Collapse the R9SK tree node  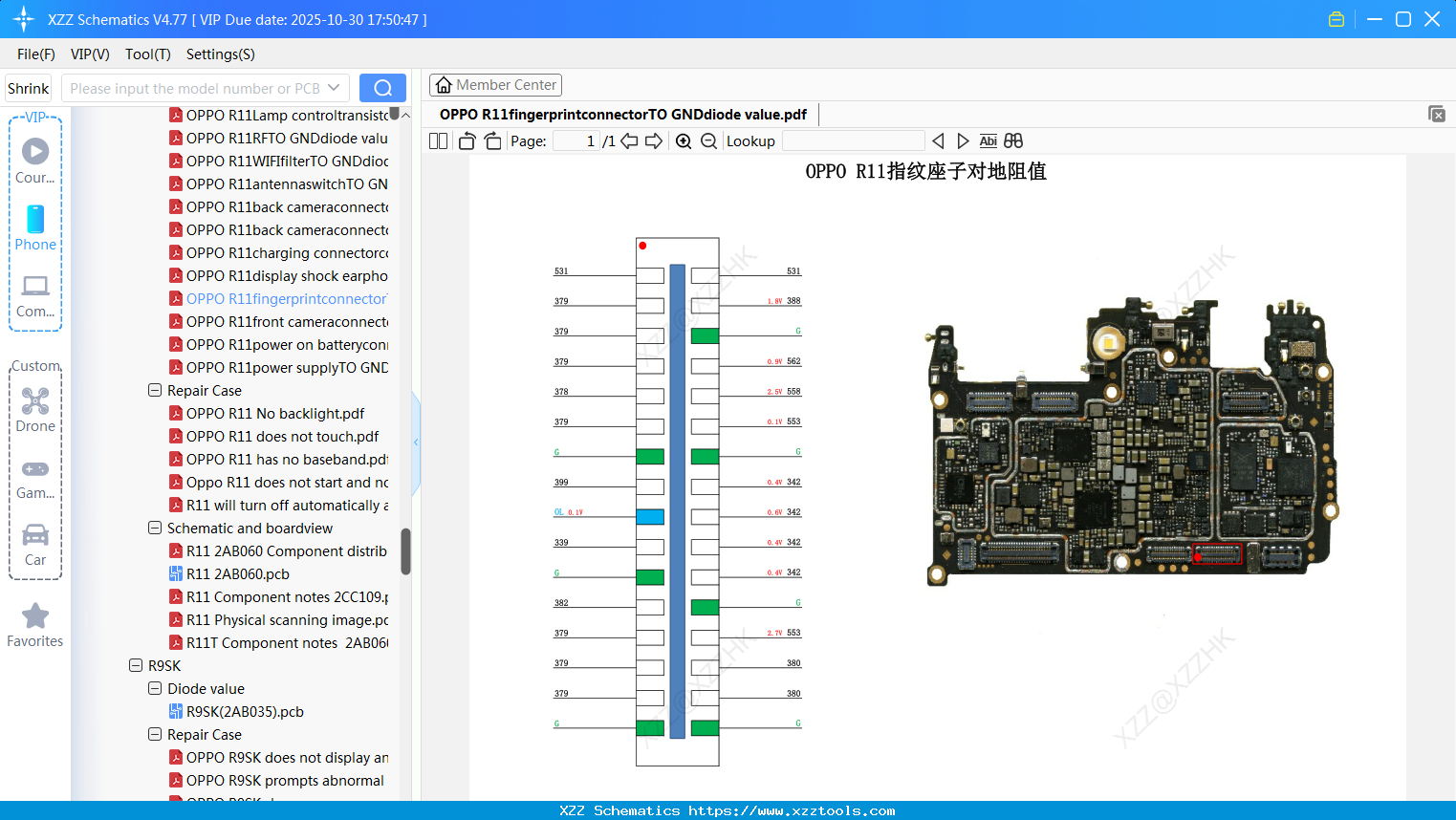[135, 665]
